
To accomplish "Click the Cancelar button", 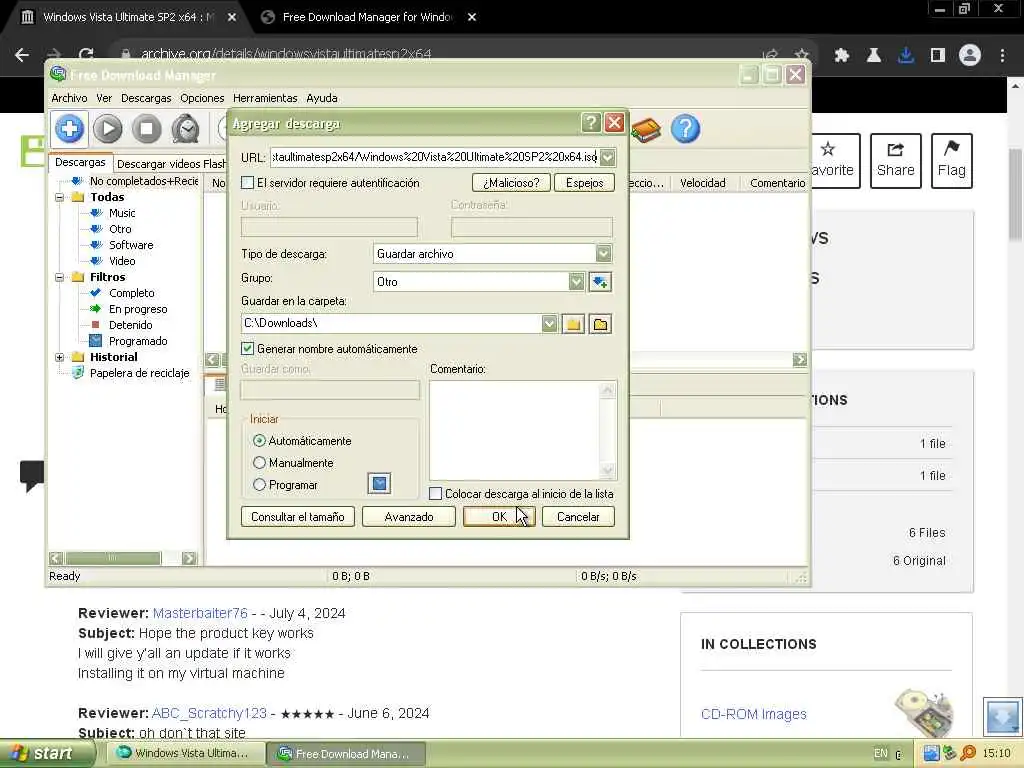I will (x=578, y=517).
